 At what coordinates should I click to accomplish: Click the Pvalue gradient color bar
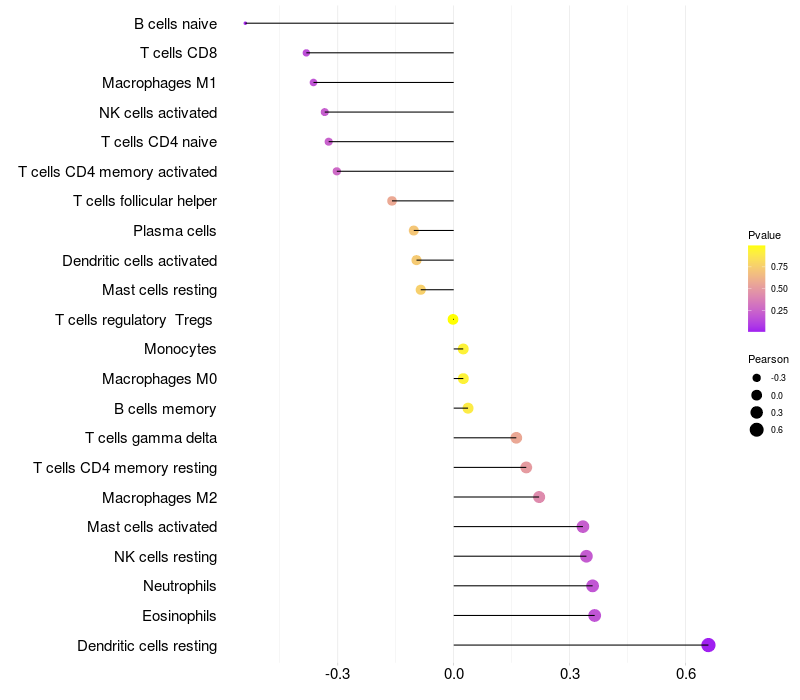click(x=757, y=288)
